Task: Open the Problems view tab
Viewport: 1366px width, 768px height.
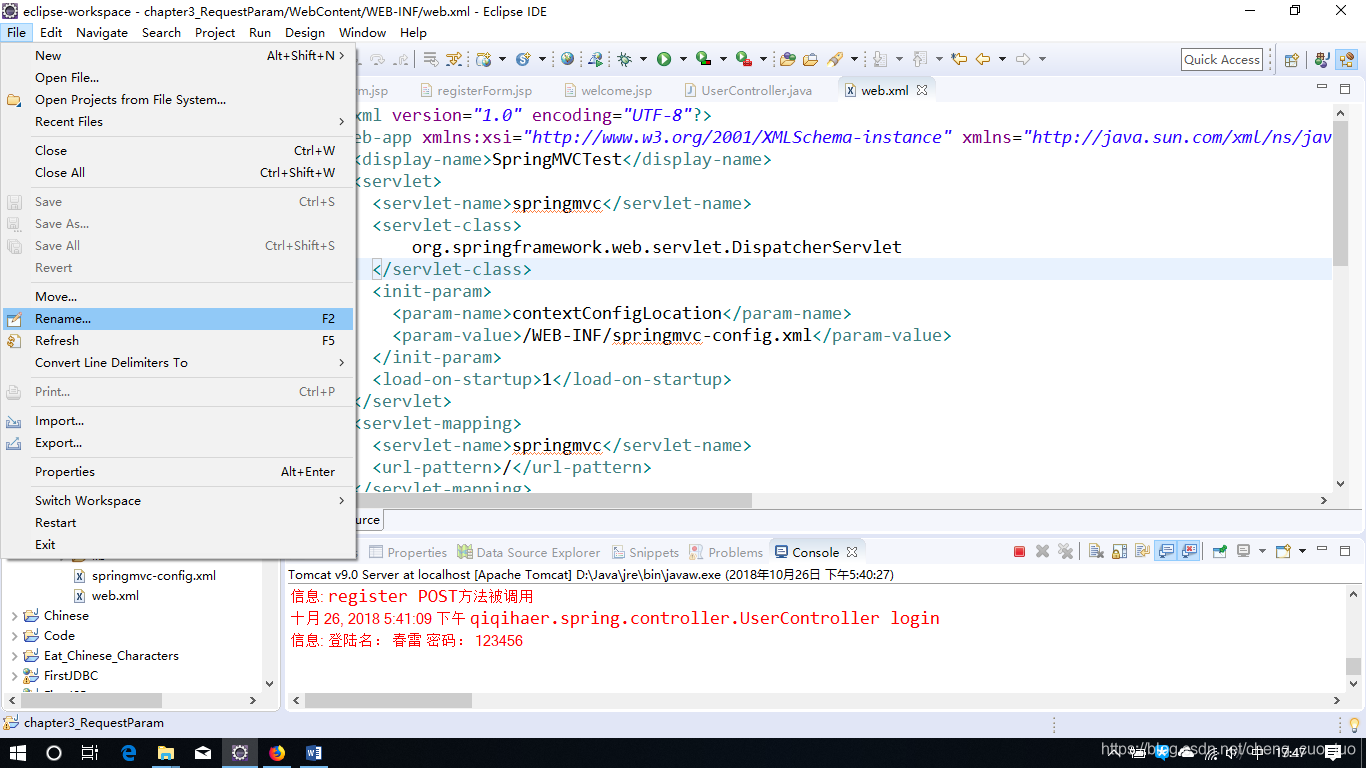Action: click(x=726, y=552)
